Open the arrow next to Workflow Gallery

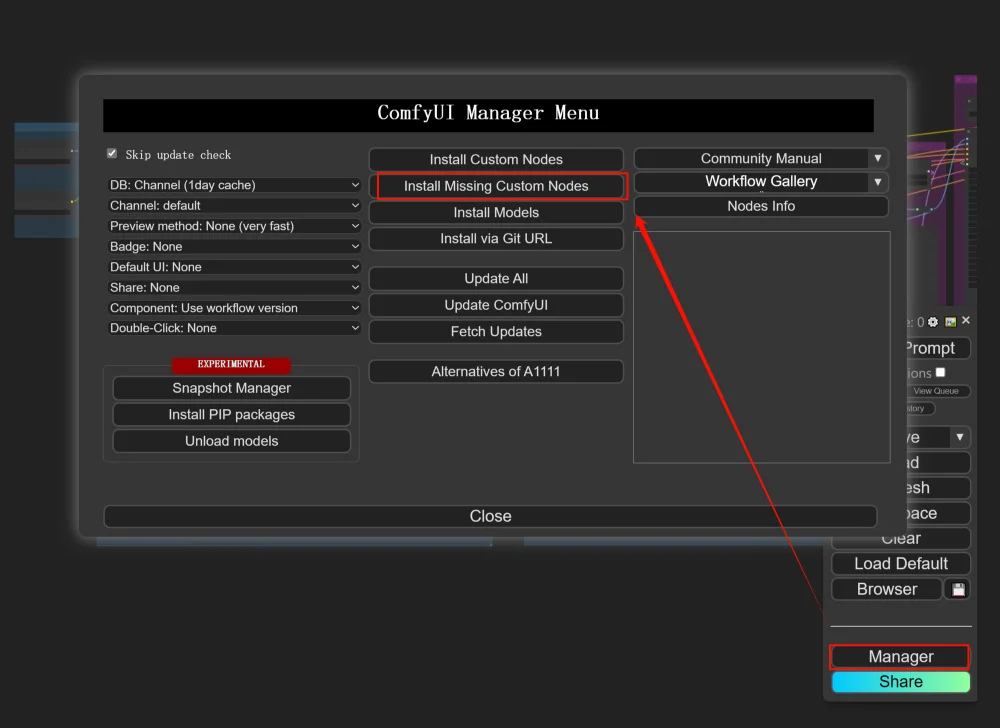878,182
